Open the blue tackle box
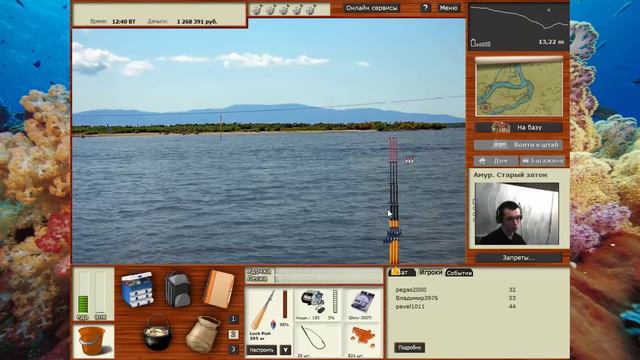This screenshot has width=640, height=360. point(137,289)
